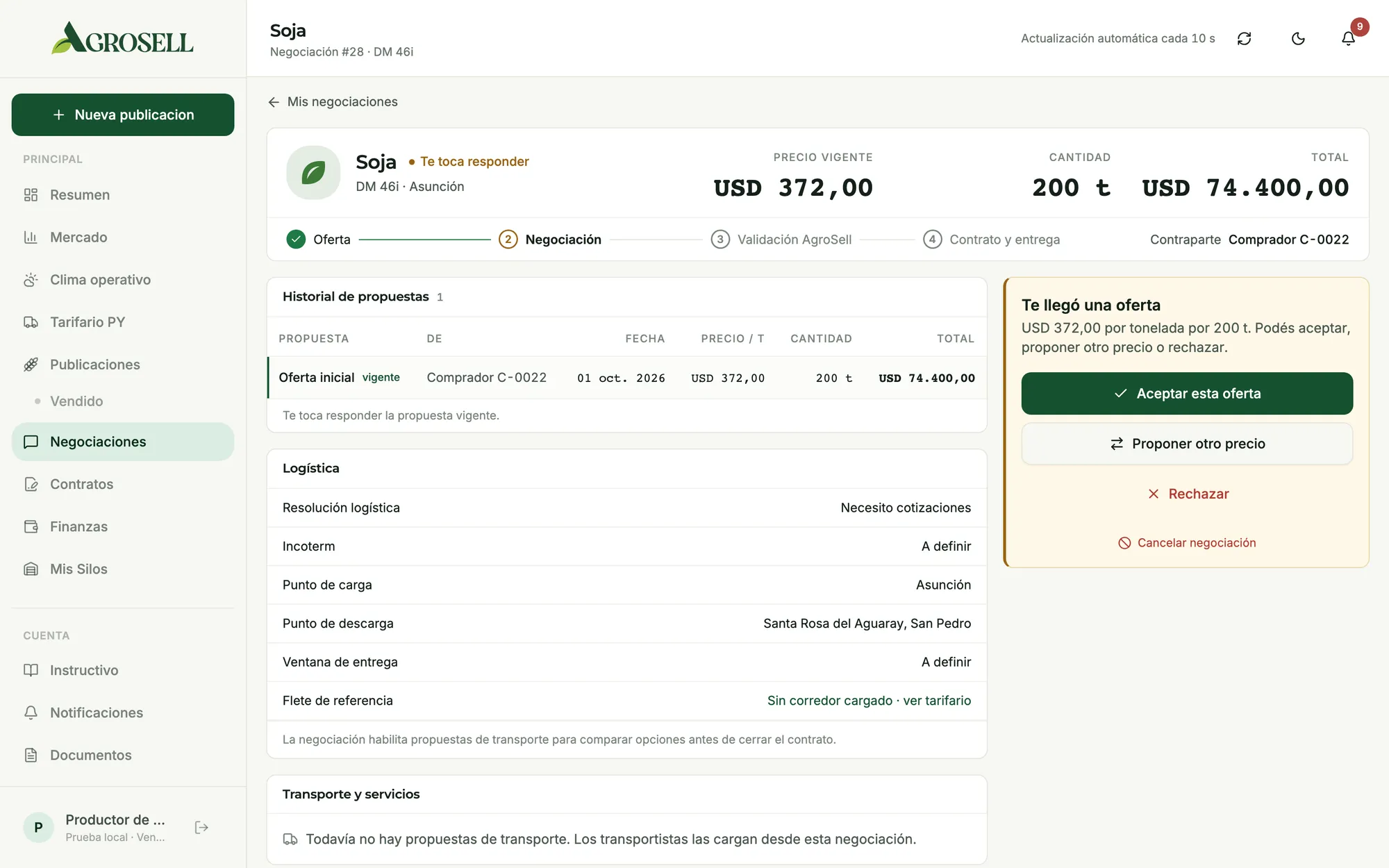
Task: Open the Vendido sub-item
Action: click(76, 401)
